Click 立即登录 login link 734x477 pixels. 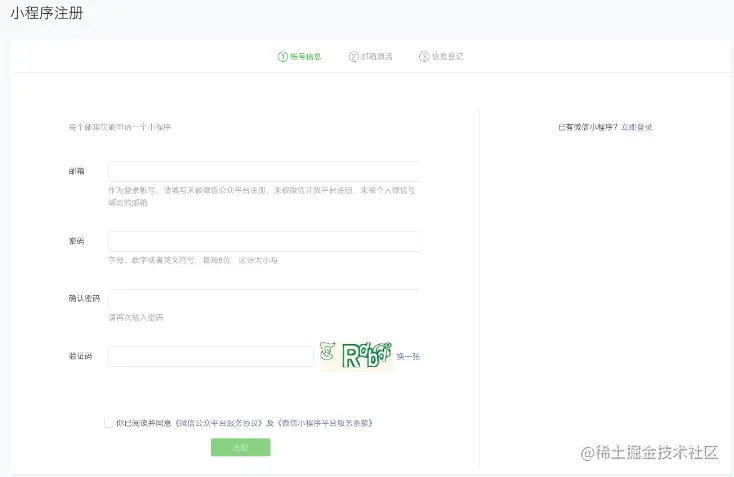point(637,127)
